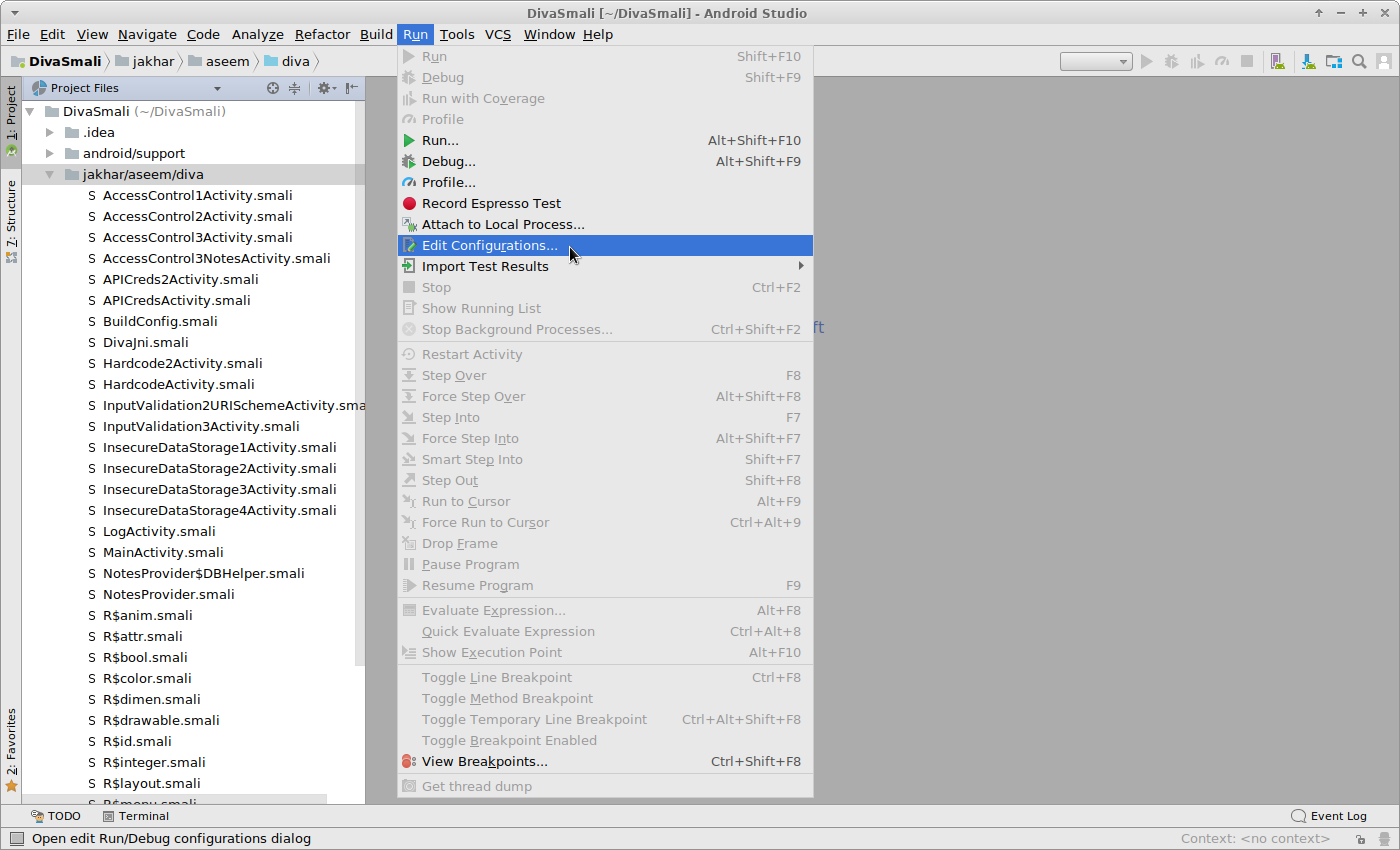
Task: Choose View Breakpoints from Run menu
Action: coord(484,761)
